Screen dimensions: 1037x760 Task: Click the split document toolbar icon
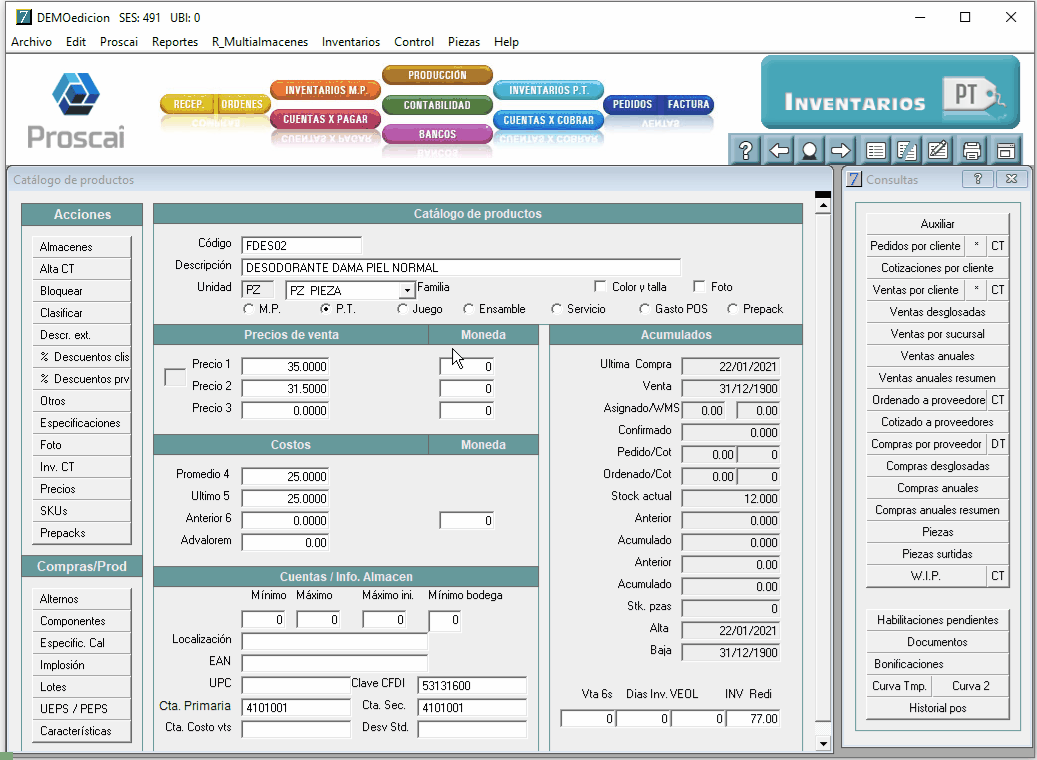907,150
